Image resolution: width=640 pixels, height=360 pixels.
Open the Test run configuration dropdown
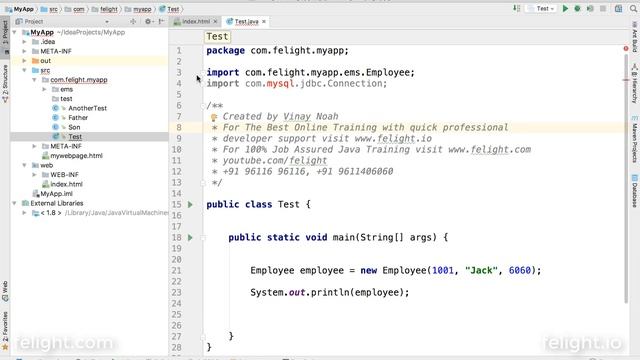pos(542,9)
